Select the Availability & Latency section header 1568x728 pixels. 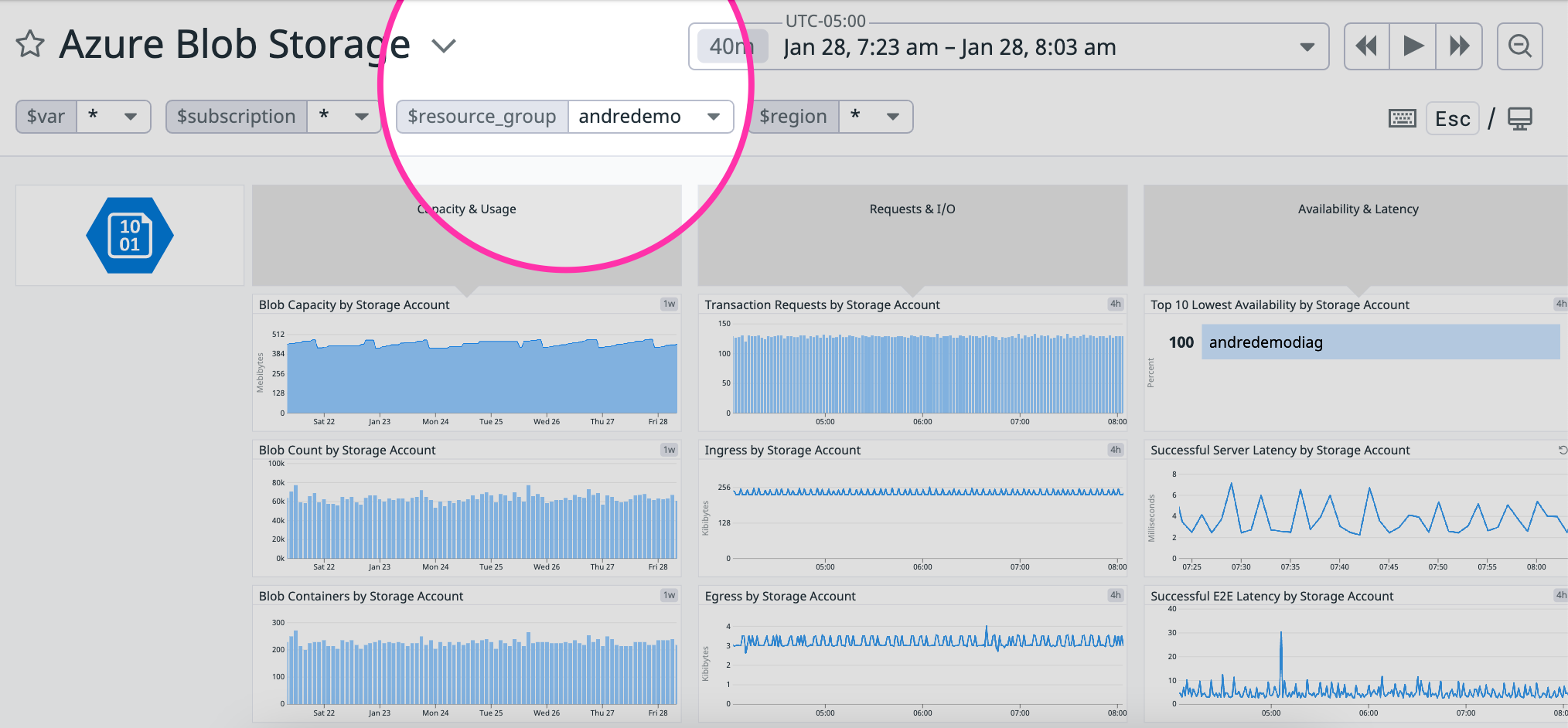(1358, 209)
